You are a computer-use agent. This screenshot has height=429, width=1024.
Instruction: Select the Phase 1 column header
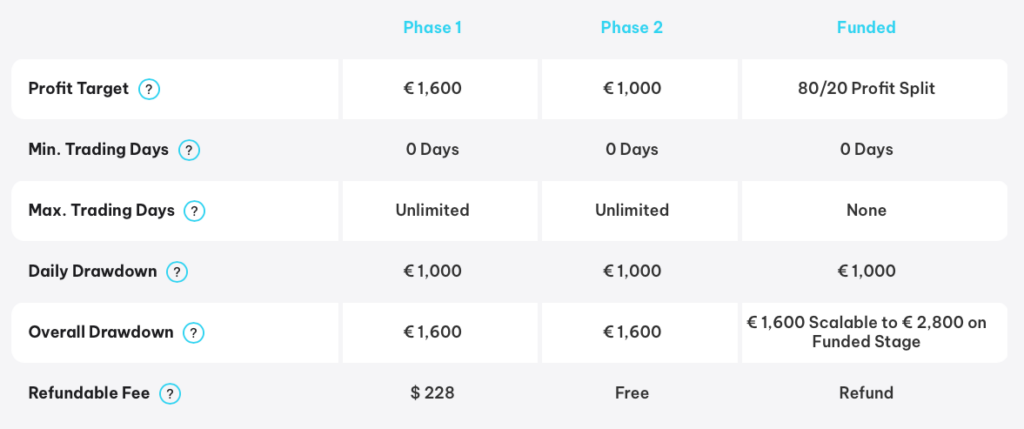click(x=432, y=27)
